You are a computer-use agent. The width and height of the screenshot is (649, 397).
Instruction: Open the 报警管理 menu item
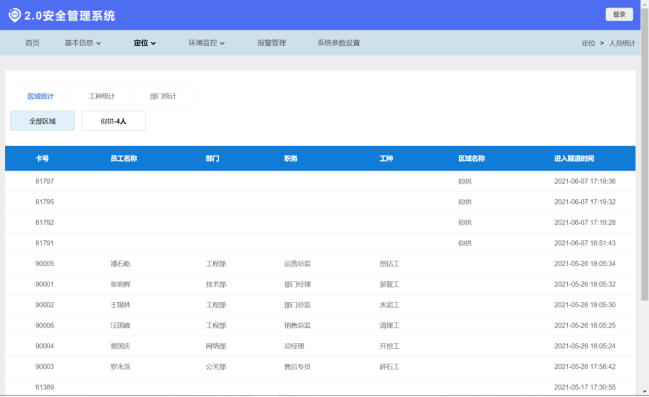(x=272, y=43)
